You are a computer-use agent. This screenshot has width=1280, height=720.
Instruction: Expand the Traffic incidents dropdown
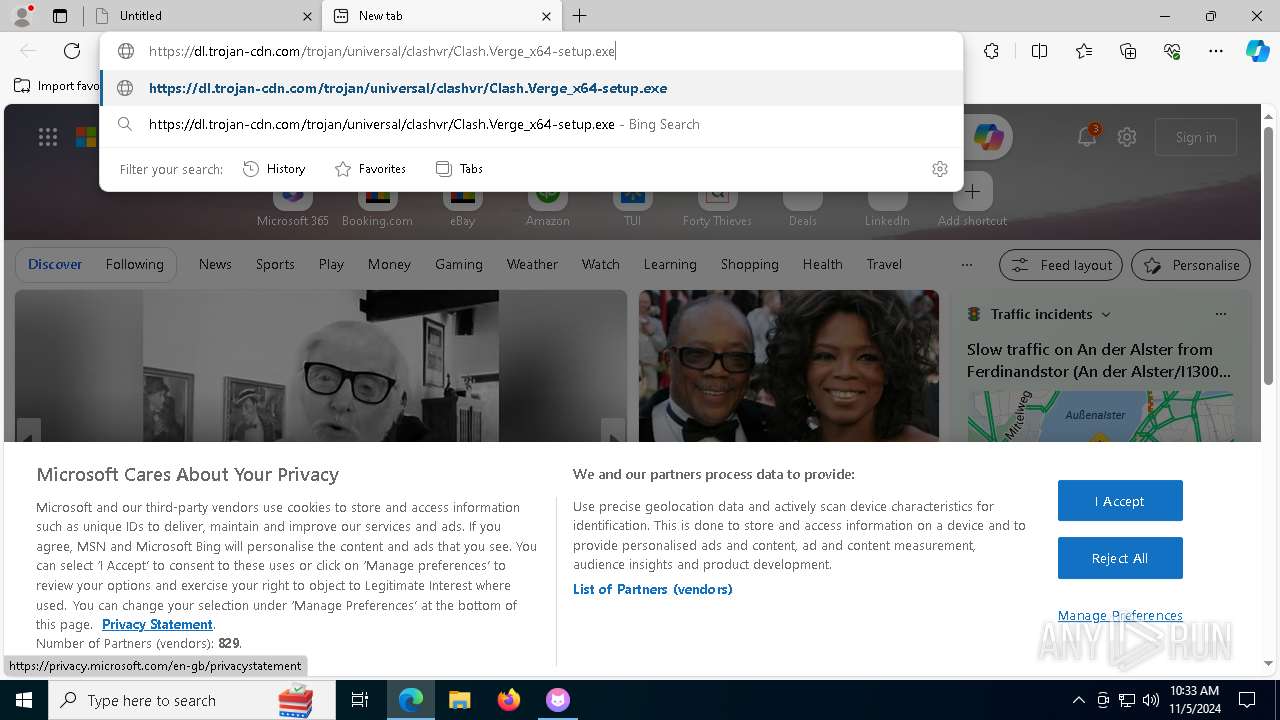[x=1106, y=314]
